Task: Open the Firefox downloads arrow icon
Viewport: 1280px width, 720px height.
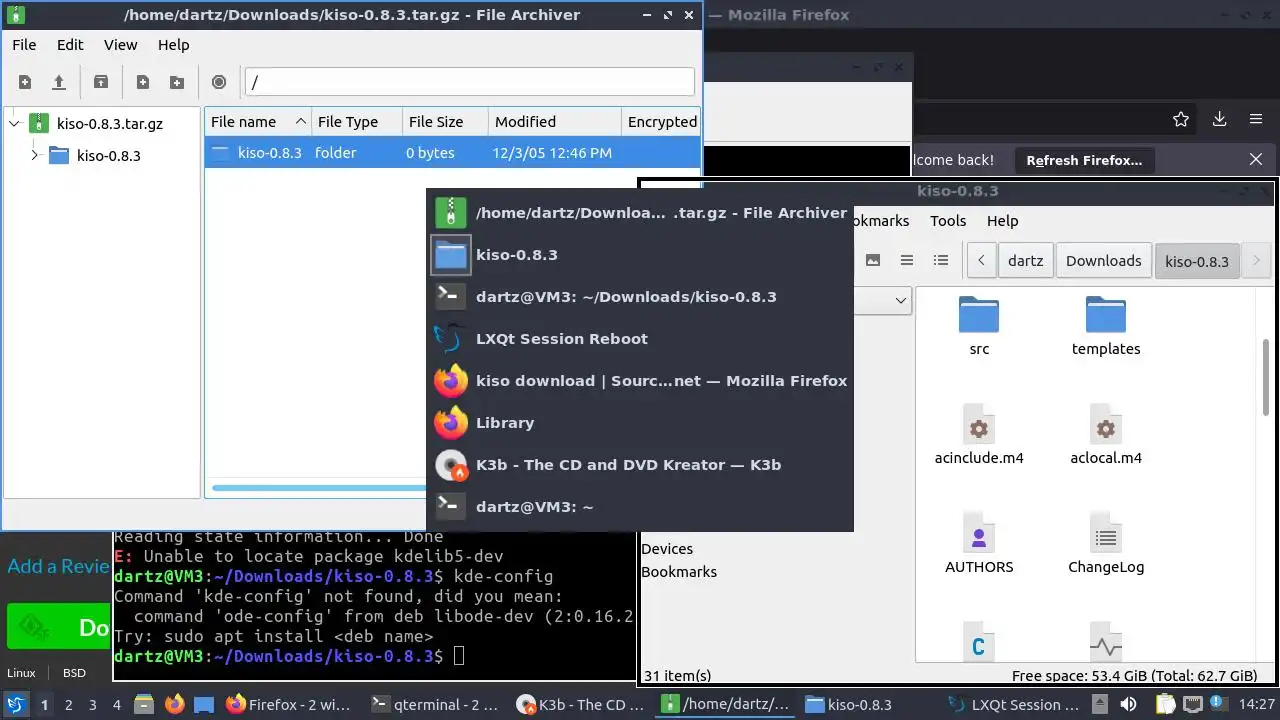Action: [x=1219, y=119]
